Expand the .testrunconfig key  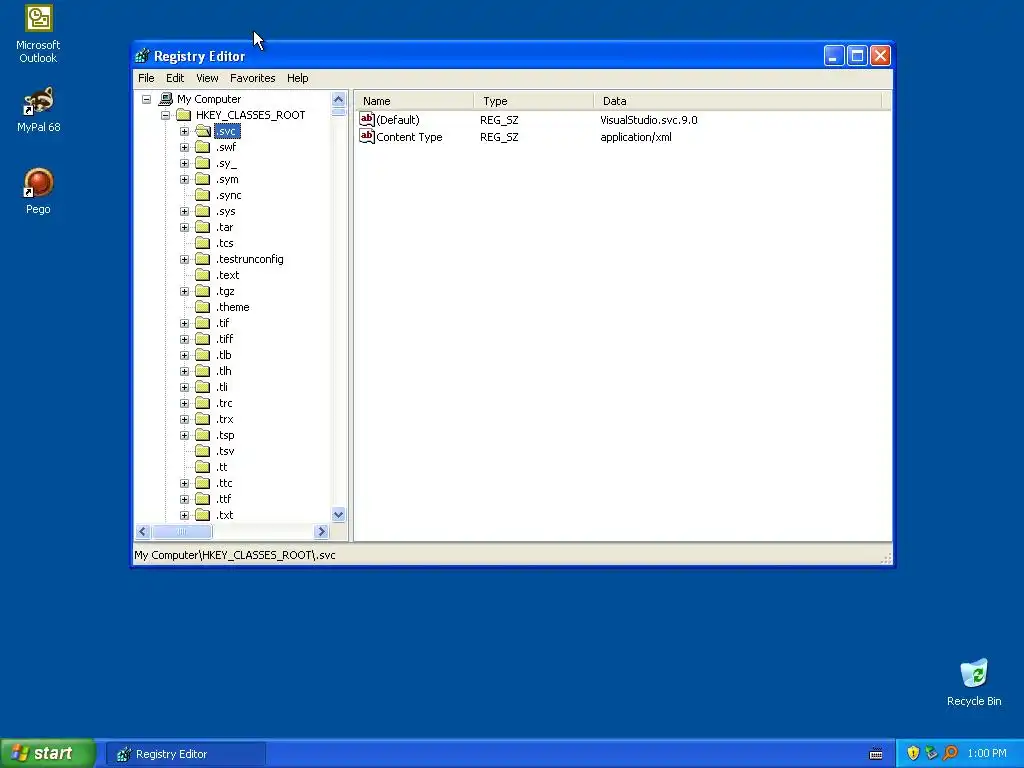[185, 259]
